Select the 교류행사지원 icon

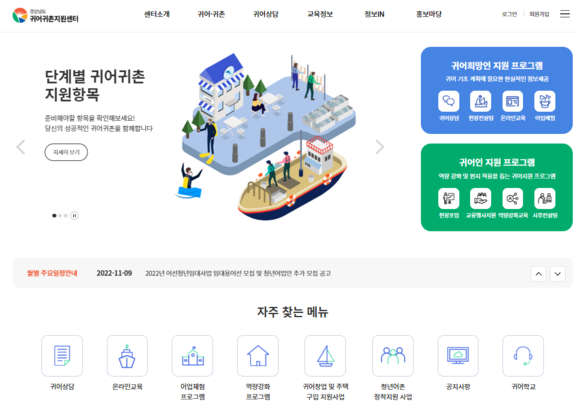click(480, 199)
